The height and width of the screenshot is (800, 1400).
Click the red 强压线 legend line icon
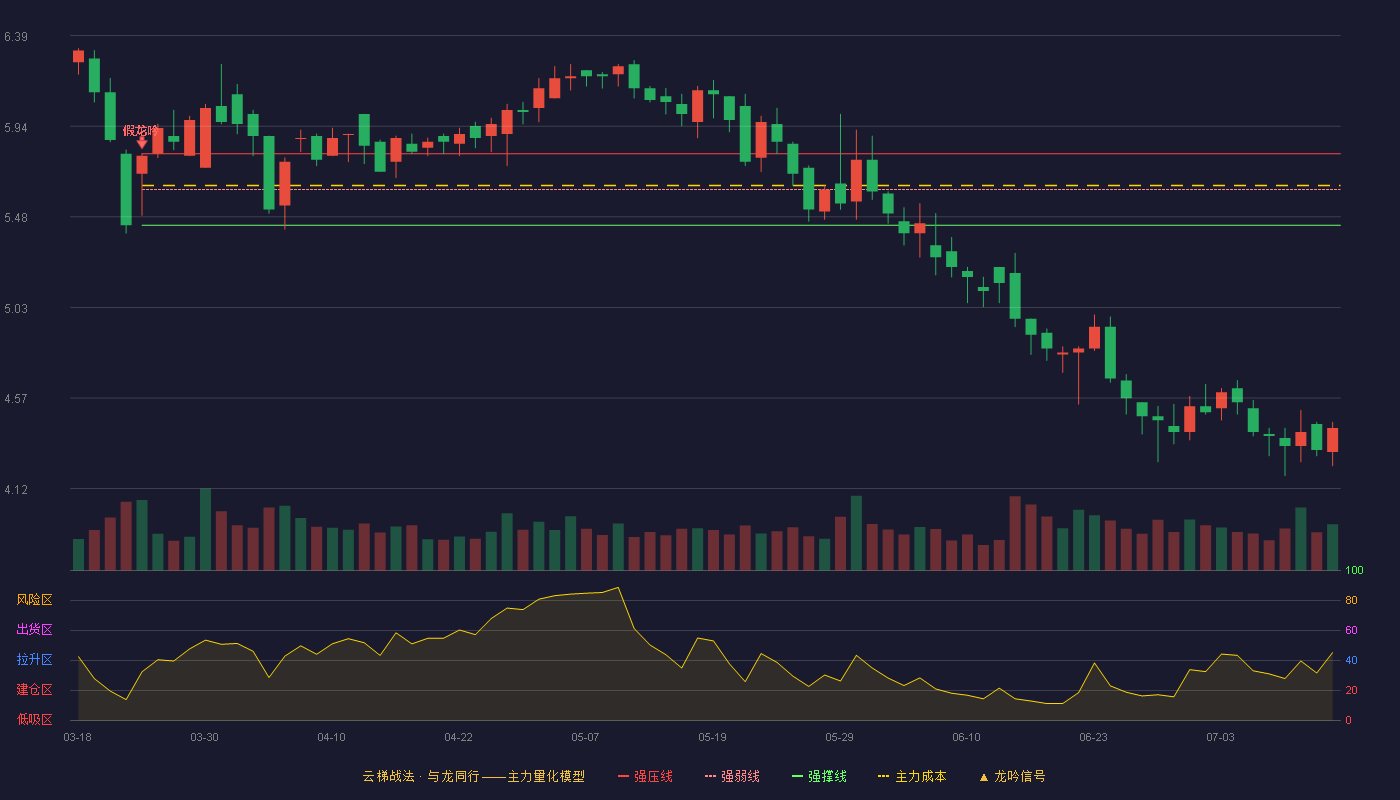623,776
